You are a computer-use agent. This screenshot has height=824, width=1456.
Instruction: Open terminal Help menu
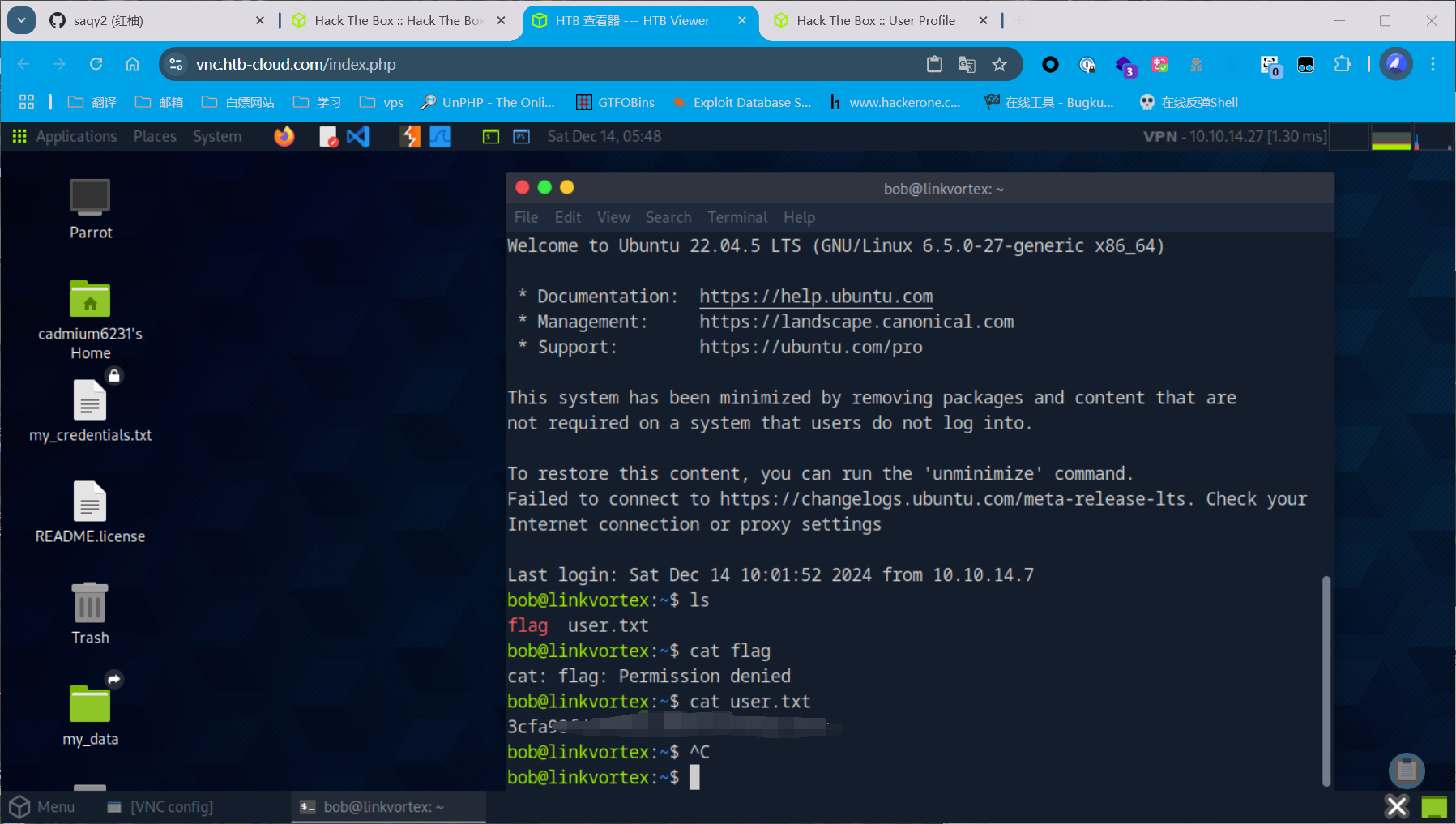pos(799,217)
